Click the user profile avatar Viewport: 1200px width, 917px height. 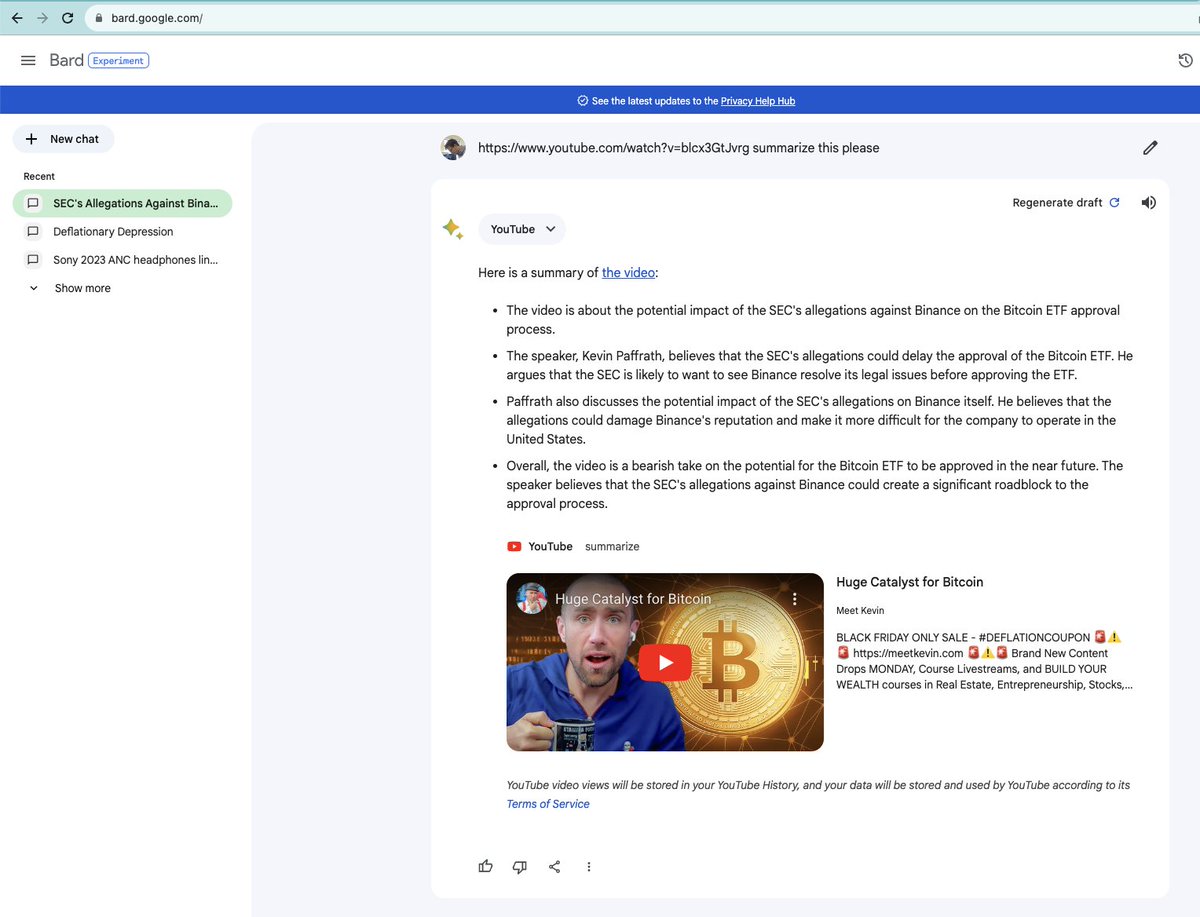453,147
